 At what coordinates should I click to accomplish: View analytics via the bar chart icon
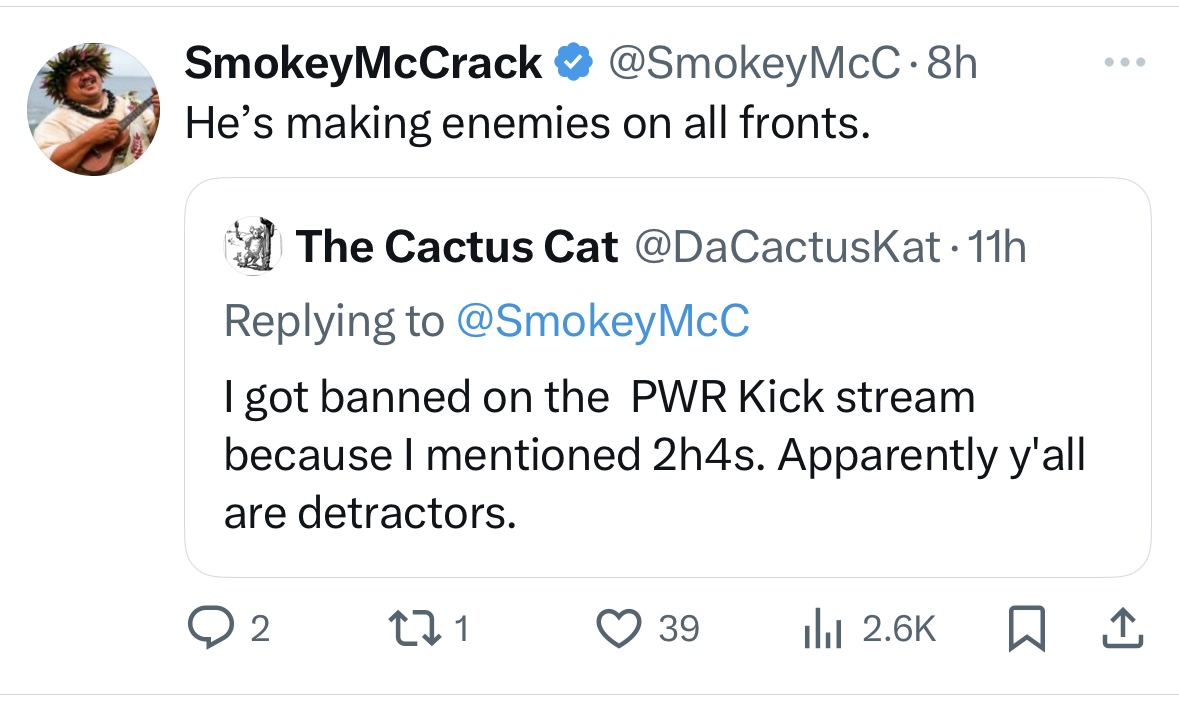(823, 628)
